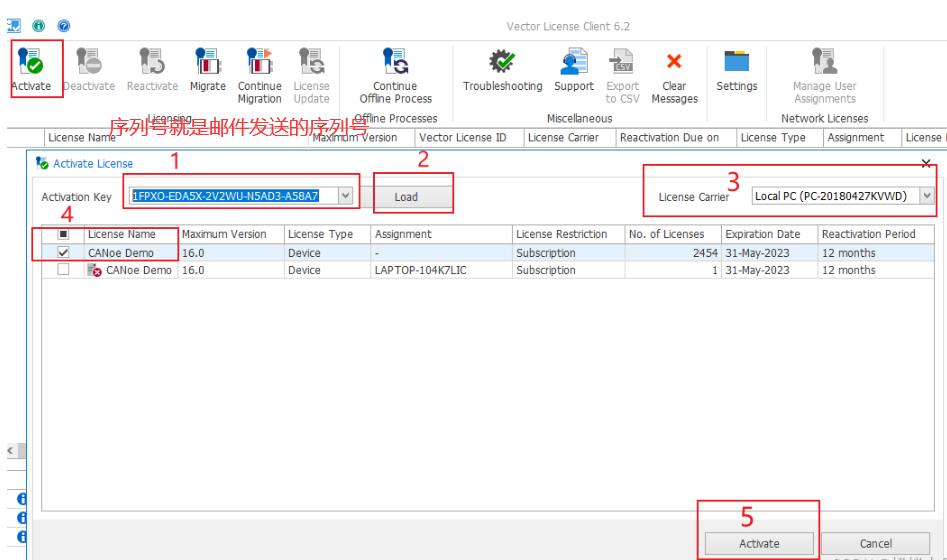947x560 pixels.
Task: Click the License Update icon
Action: [312, 62]
